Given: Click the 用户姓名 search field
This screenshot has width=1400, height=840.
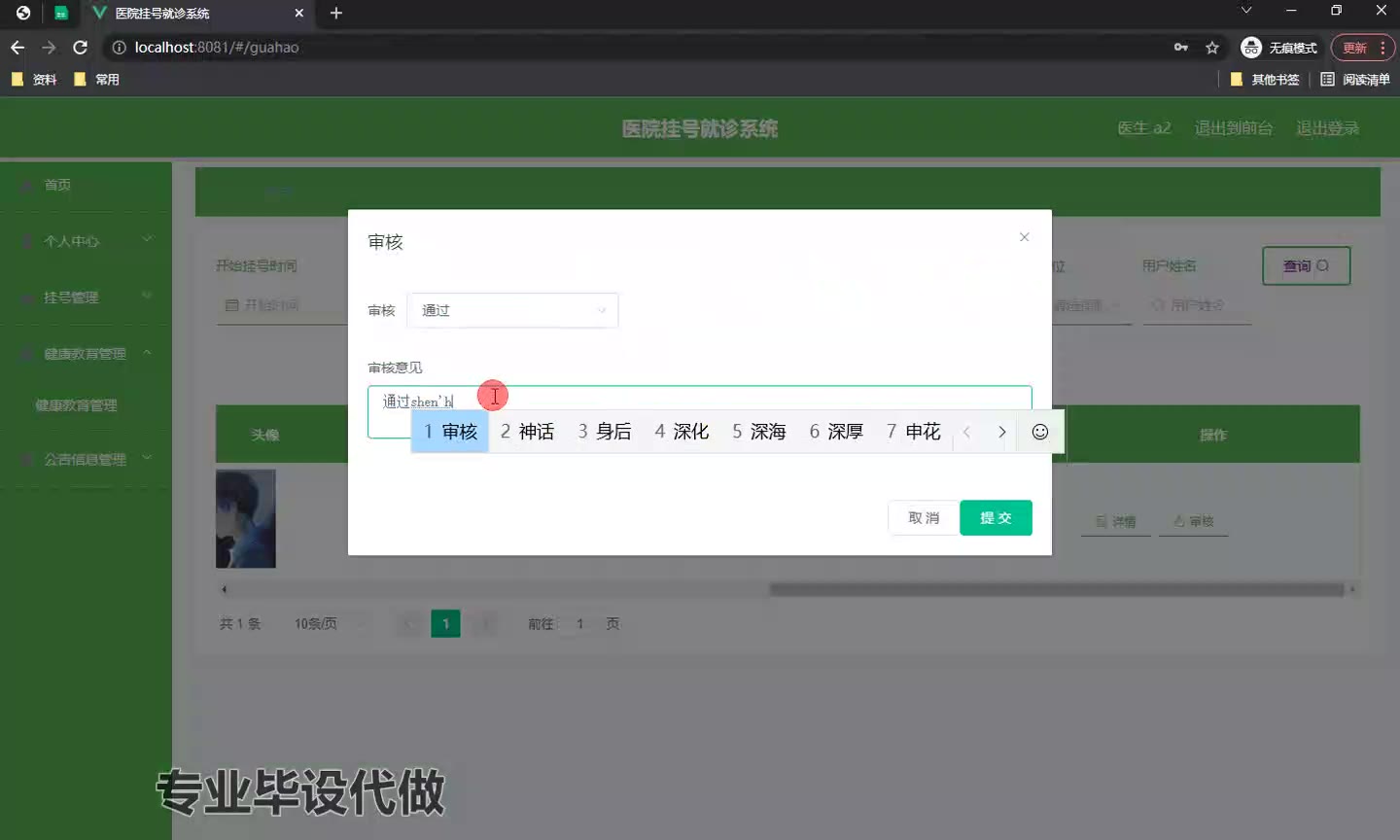Looking at the screenshot, I should (x=1197, y=305).
